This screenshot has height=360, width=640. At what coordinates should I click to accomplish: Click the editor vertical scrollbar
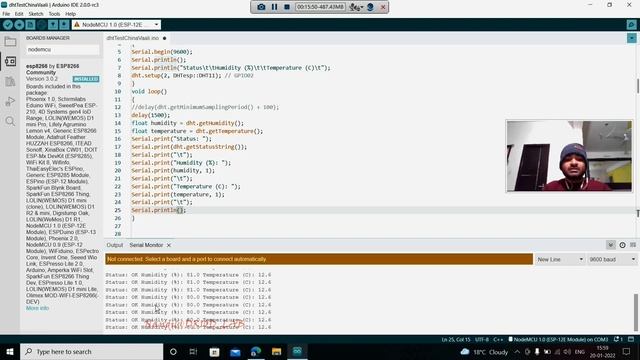coord(638,86)
